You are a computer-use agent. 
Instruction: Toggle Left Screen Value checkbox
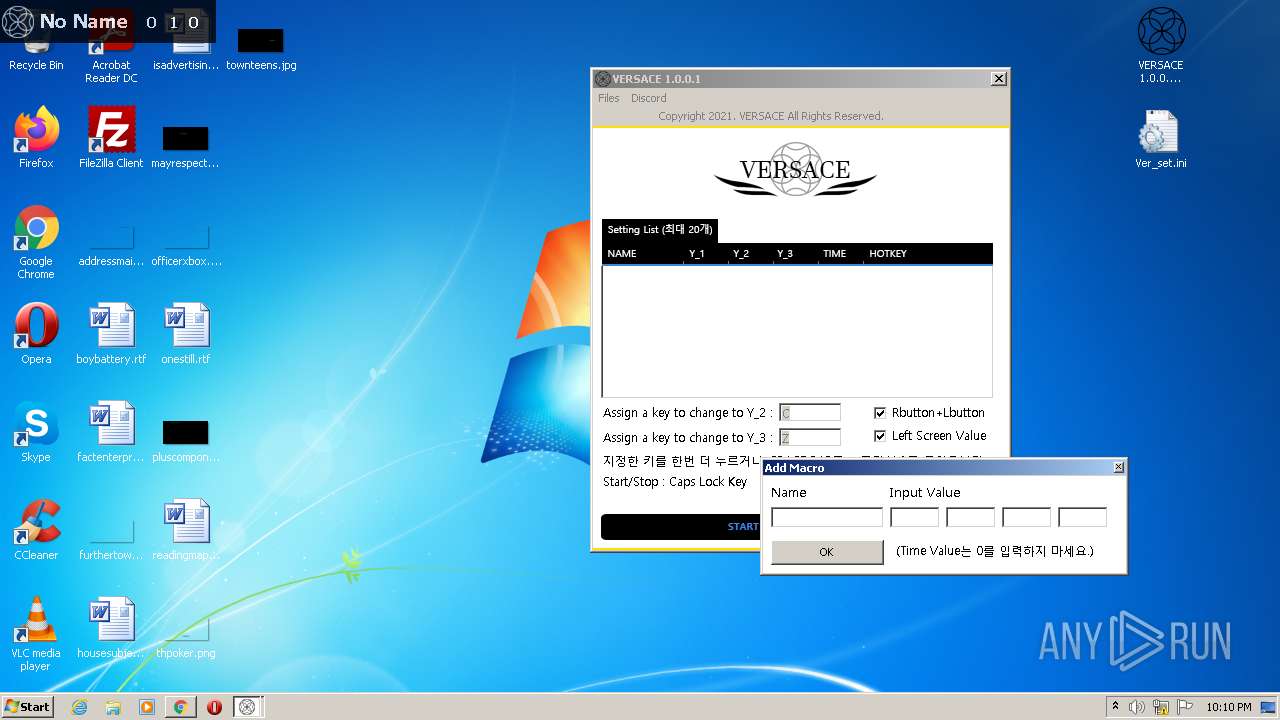pyautogui.click(x=880, y=436)
